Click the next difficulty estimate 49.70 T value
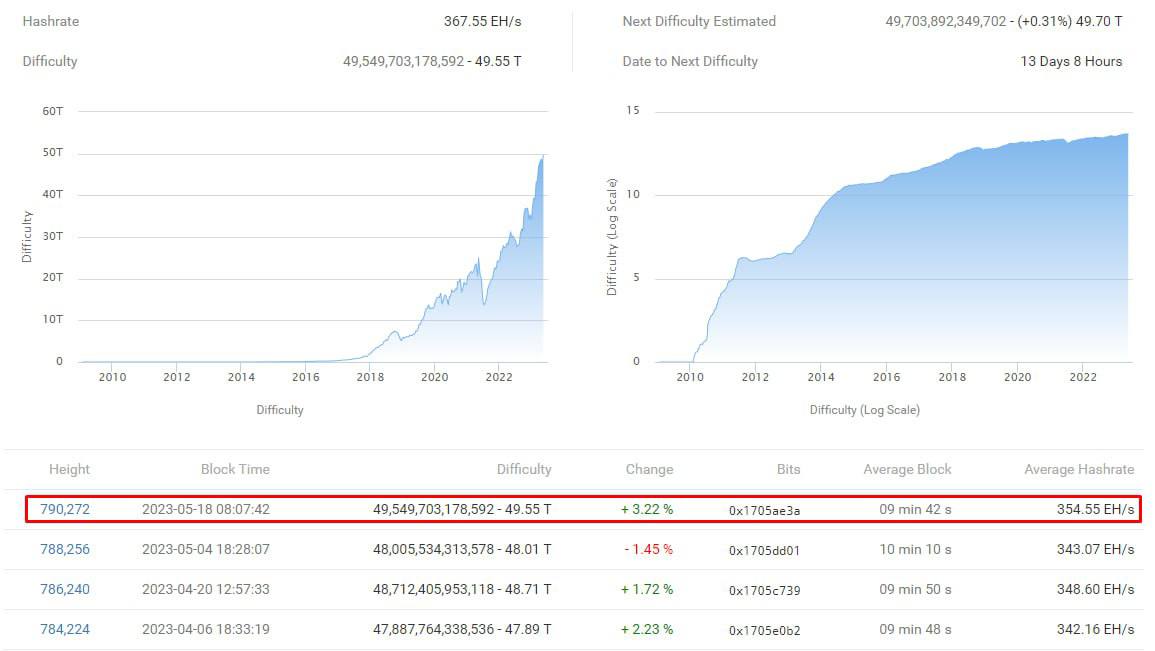The image size is (1155, 651). tap(1099, 21)
